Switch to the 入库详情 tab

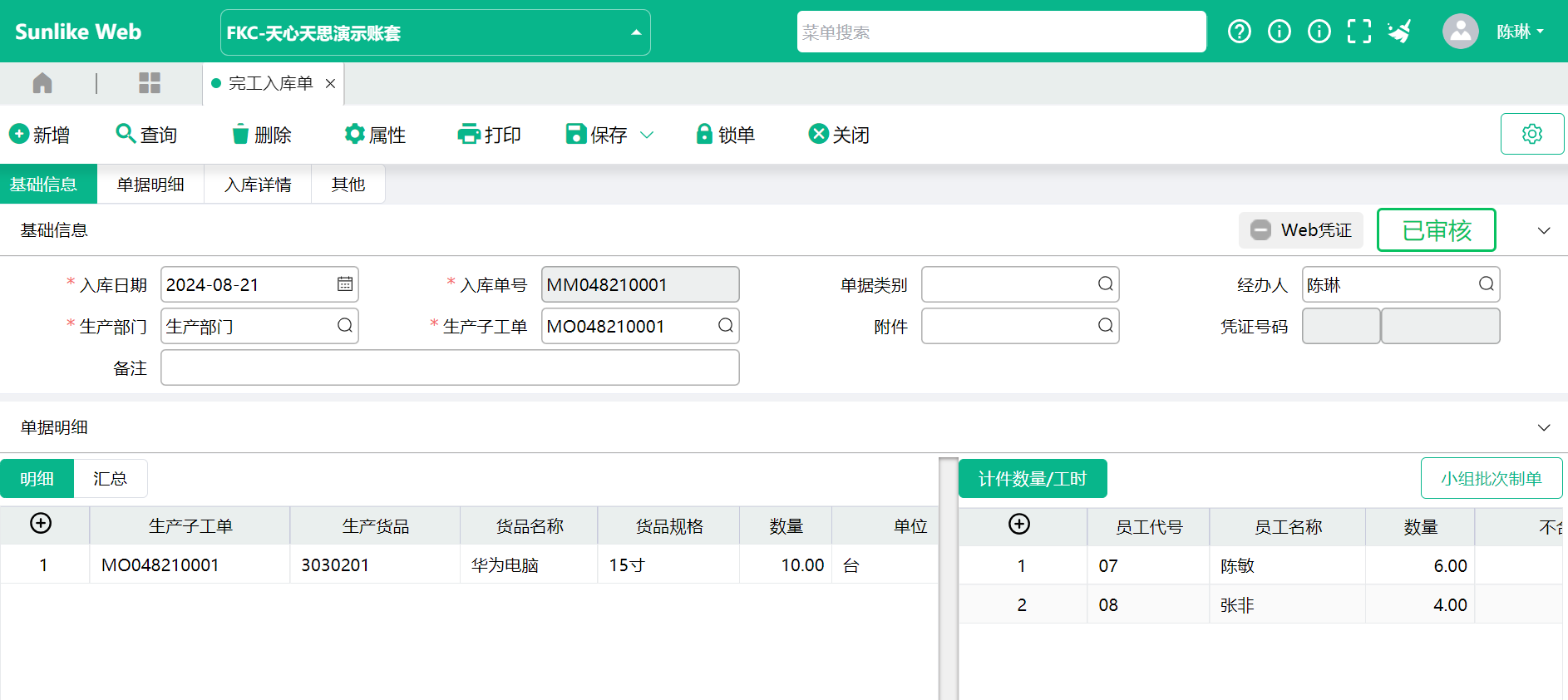point(258,185)
